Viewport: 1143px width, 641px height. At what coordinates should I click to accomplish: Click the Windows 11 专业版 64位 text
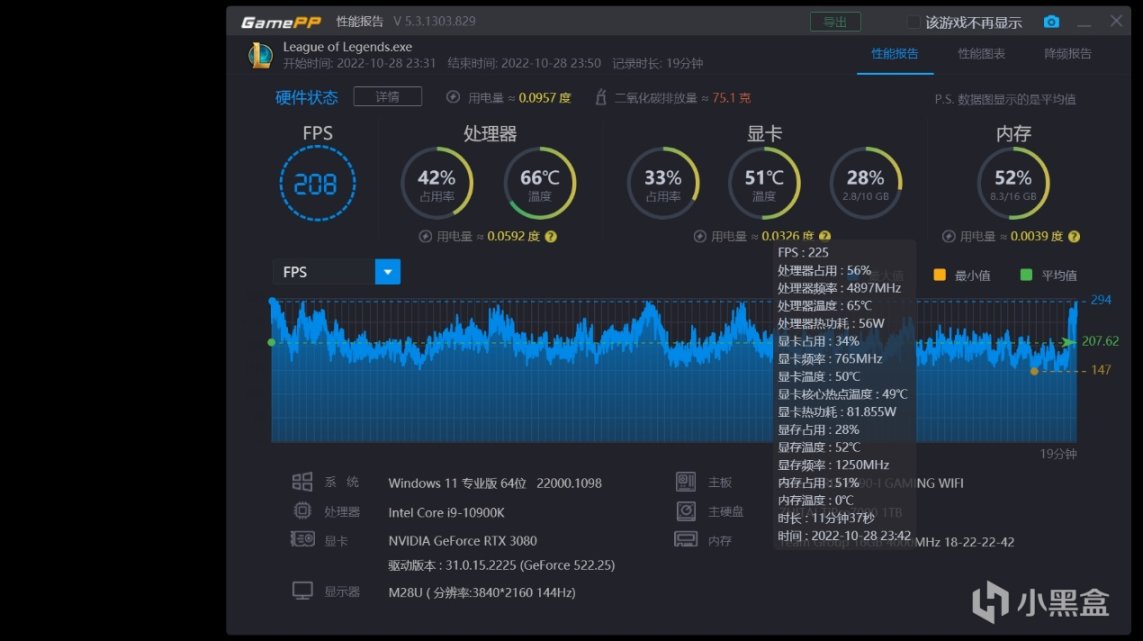coord(457,483)
